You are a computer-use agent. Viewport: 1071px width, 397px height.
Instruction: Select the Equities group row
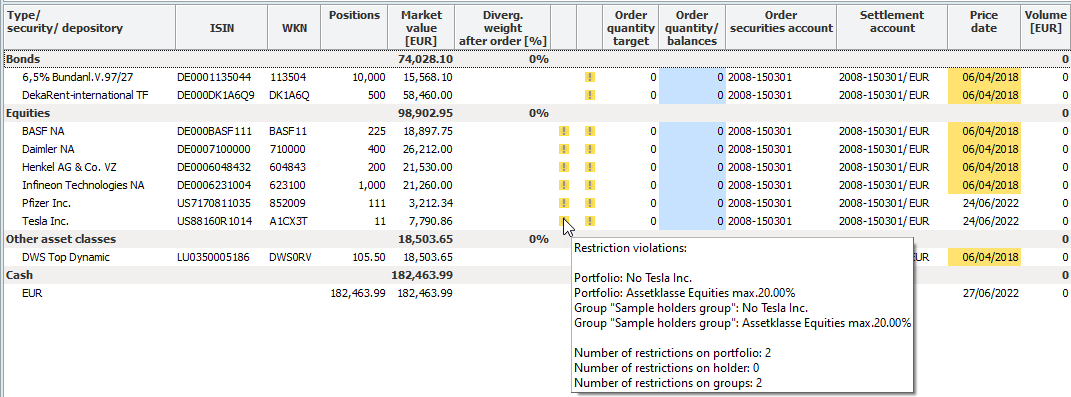(x=536, y=113)
